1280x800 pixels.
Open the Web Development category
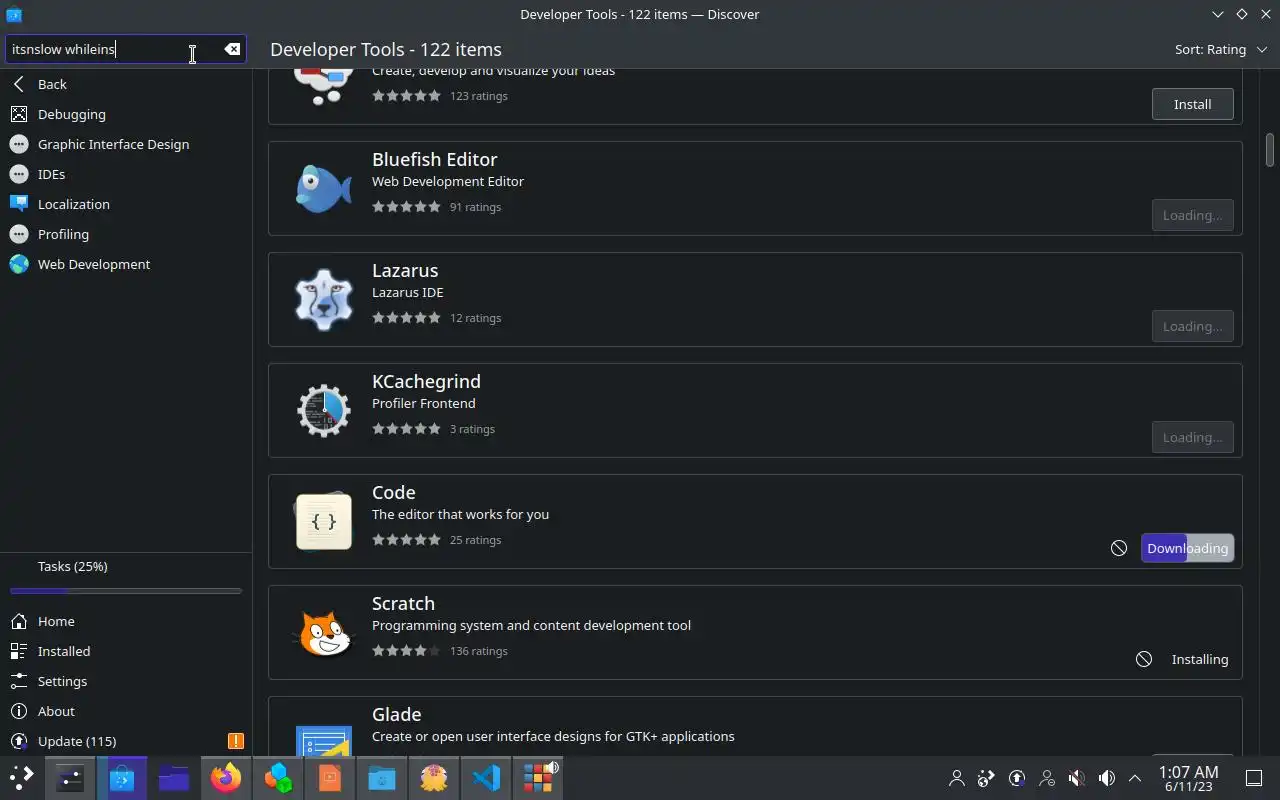tap(126, 264)
